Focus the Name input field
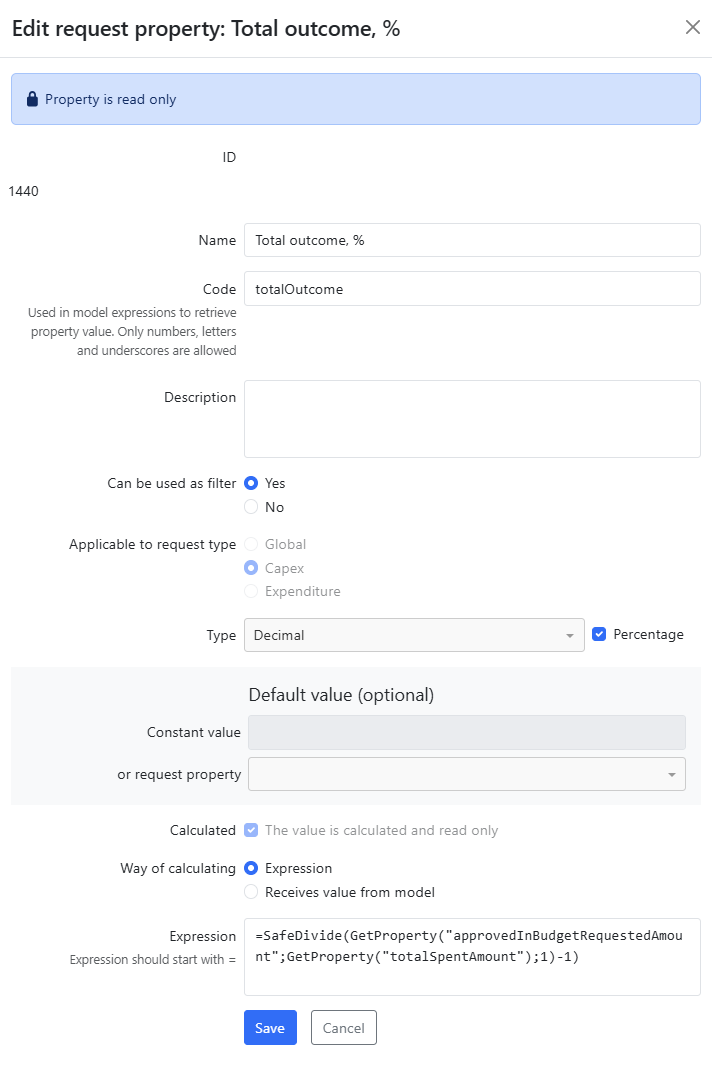 (472, 240)
